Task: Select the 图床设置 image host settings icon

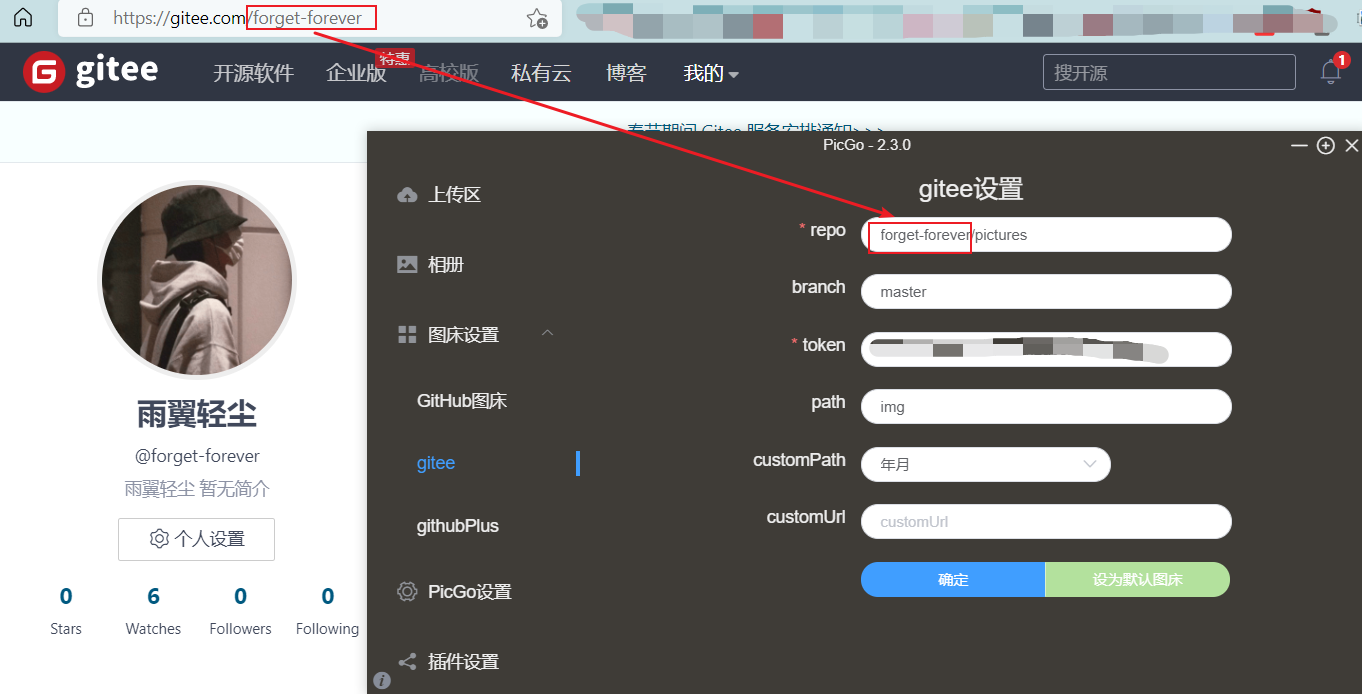Action: 407,334
